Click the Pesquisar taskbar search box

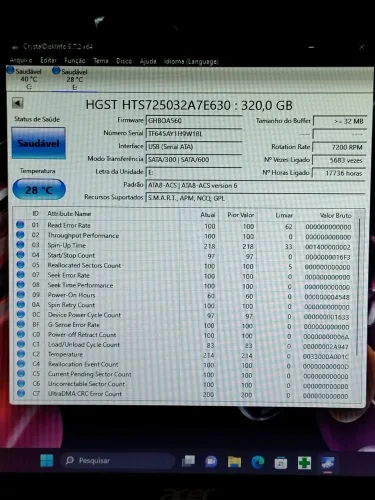(117, 461)
